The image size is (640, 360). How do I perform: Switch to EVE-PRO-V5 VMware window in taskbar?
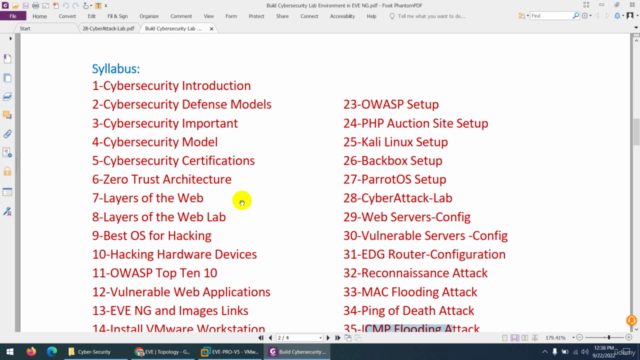(230, 351)
